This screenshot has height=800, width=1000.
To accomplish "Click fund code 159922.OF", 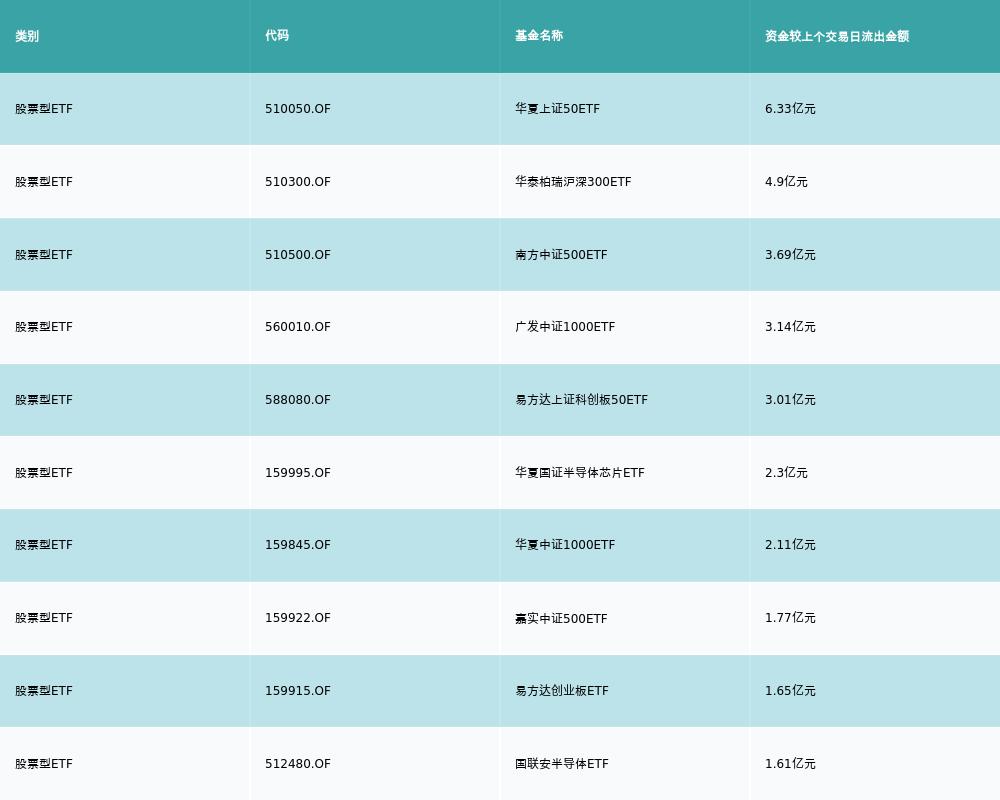I will click(x=298, y=618).
